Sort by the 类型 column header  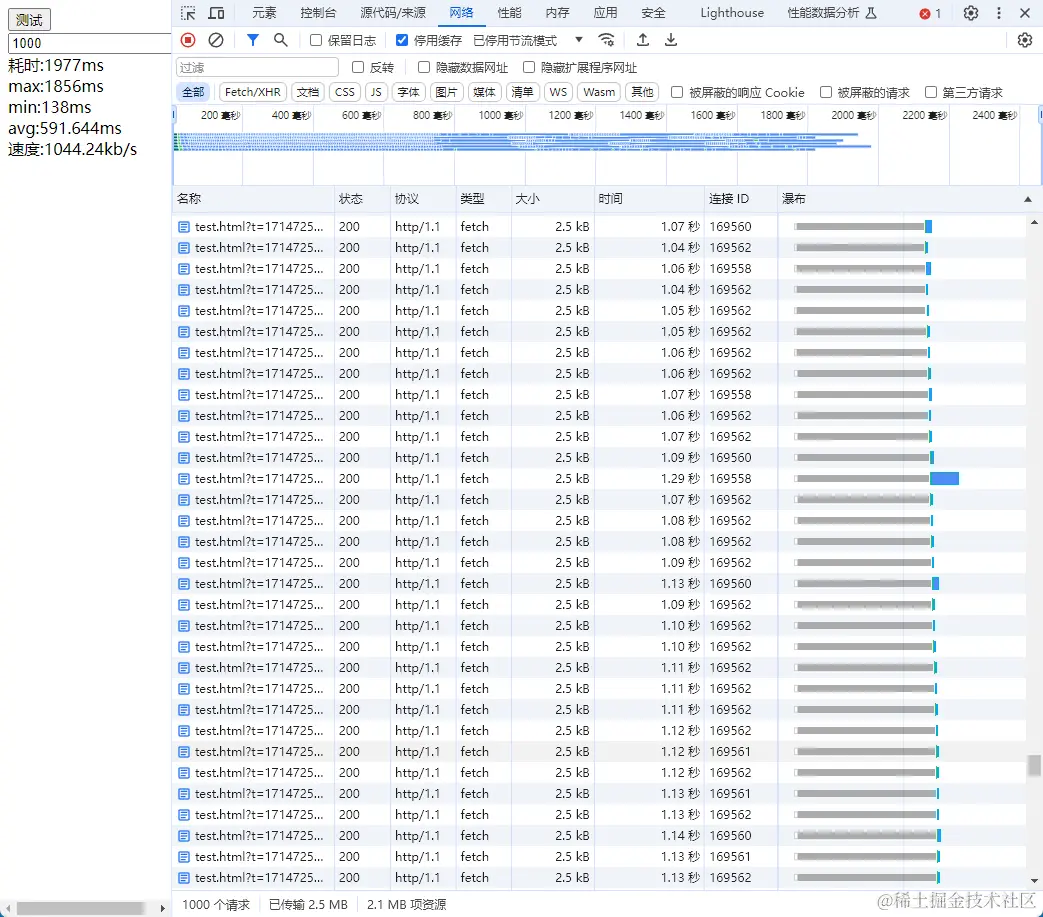[483, 199]
